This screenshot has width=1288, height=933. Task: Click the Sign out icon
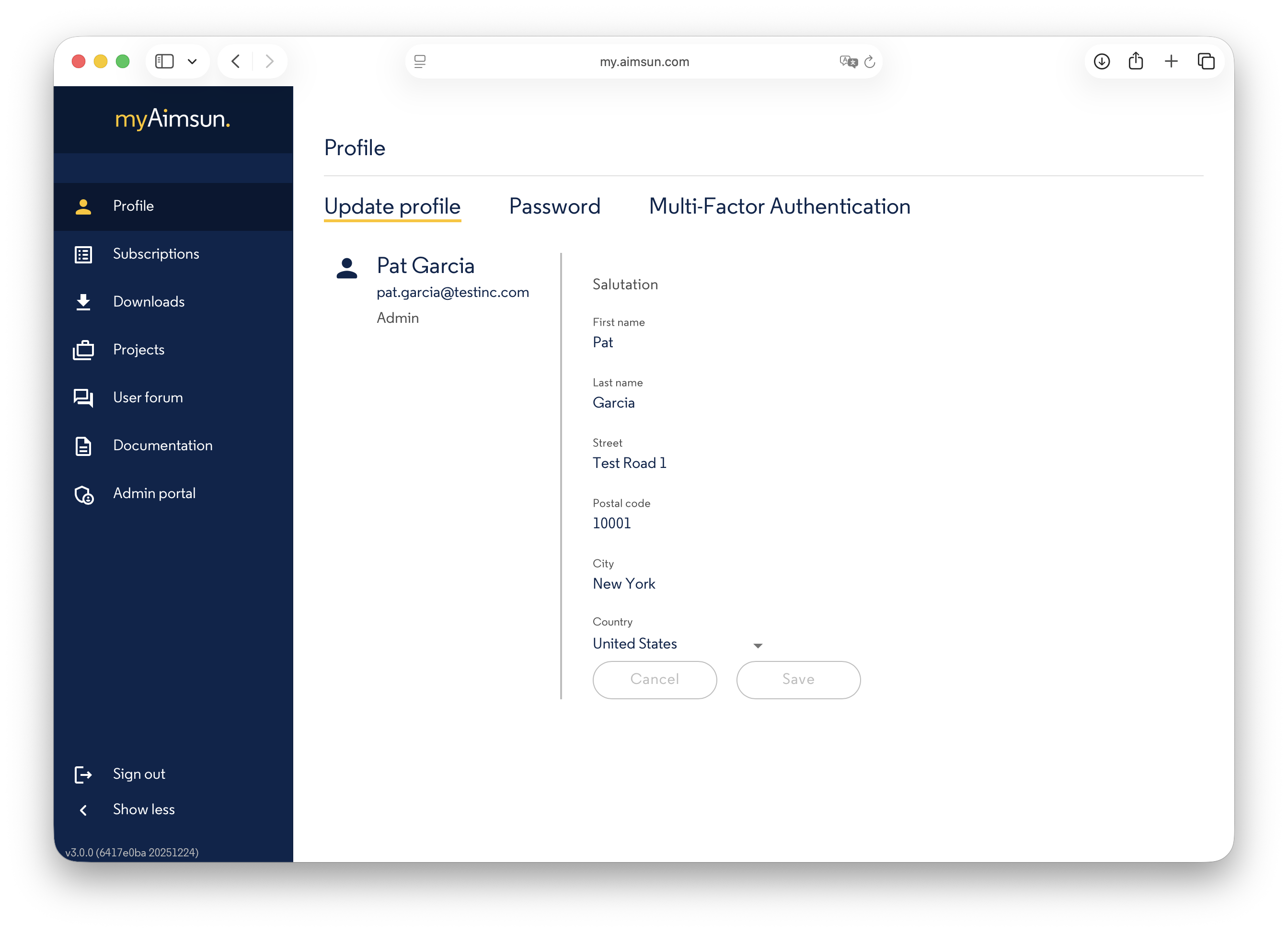click(x=83, y=774)
